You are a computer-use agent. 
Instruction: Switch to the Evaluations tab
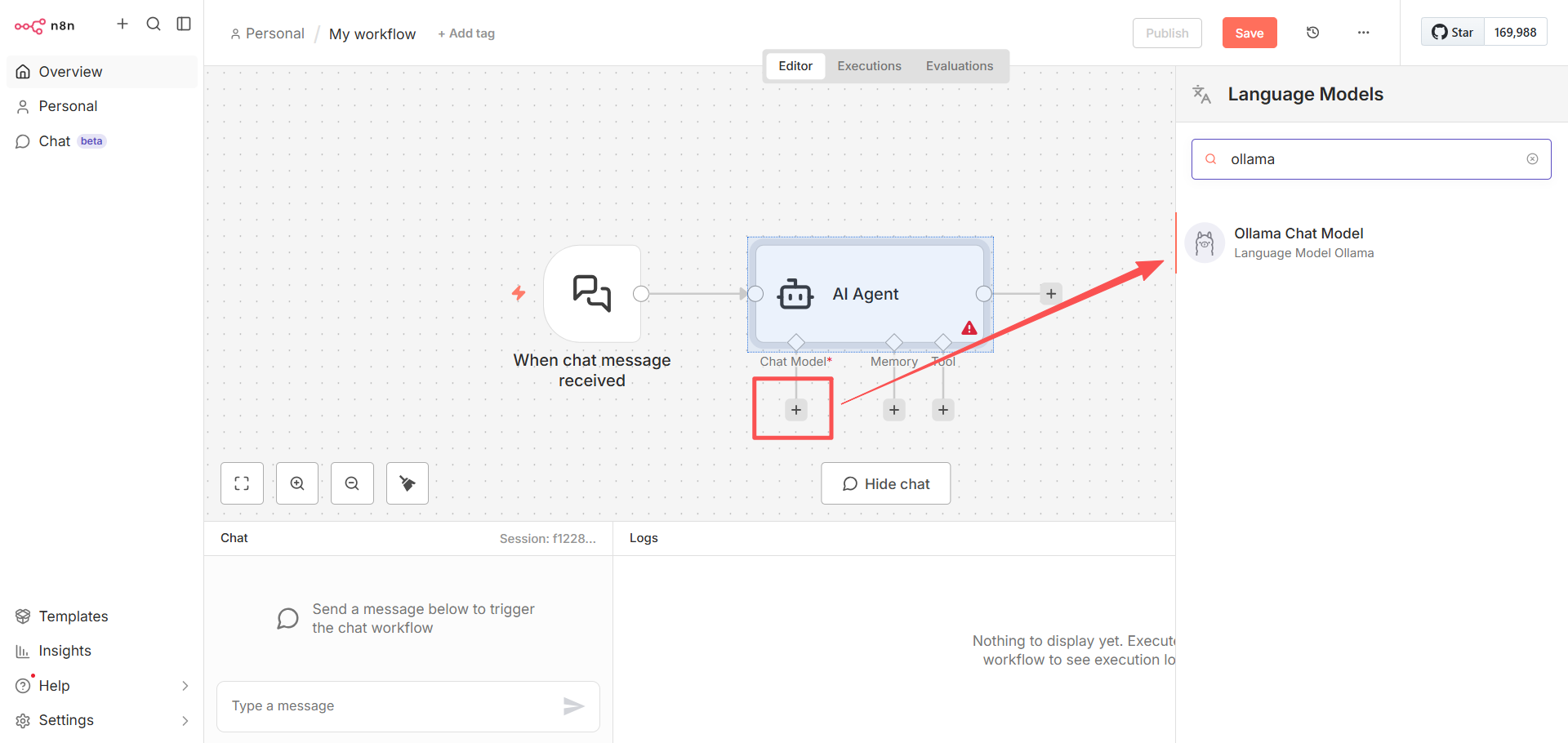pos(959,66)
